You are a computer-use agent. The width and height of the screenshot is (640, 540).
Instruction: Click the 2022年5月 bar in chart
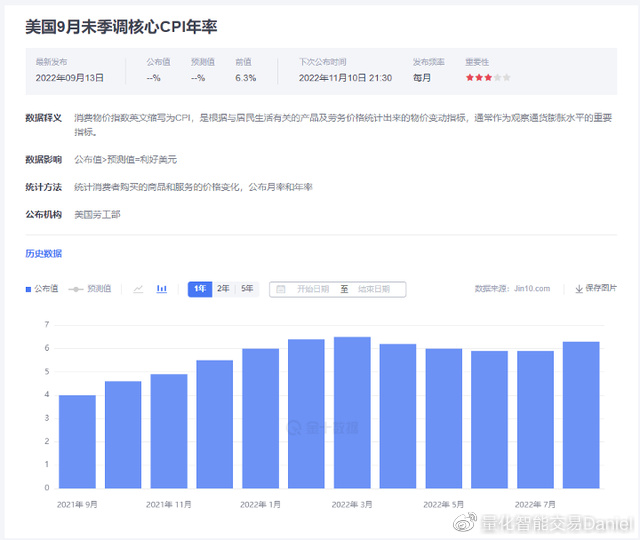(x=444, y=418)
